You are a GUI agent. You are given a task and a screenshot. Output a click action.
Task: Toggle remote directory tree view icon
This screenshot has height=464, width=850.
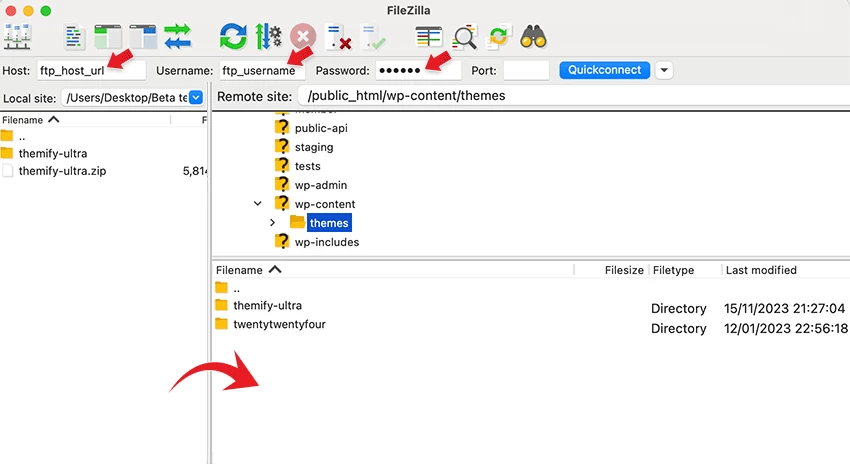click(143, 37)
